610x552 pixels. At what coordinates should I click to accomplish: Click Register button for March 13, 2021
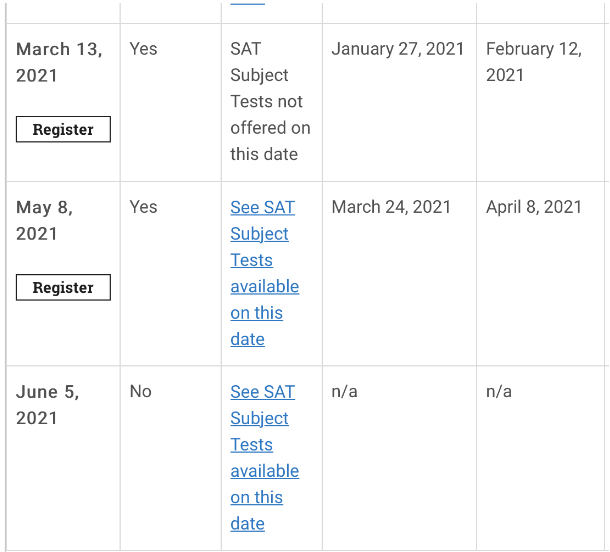click(x=63, y=129)
